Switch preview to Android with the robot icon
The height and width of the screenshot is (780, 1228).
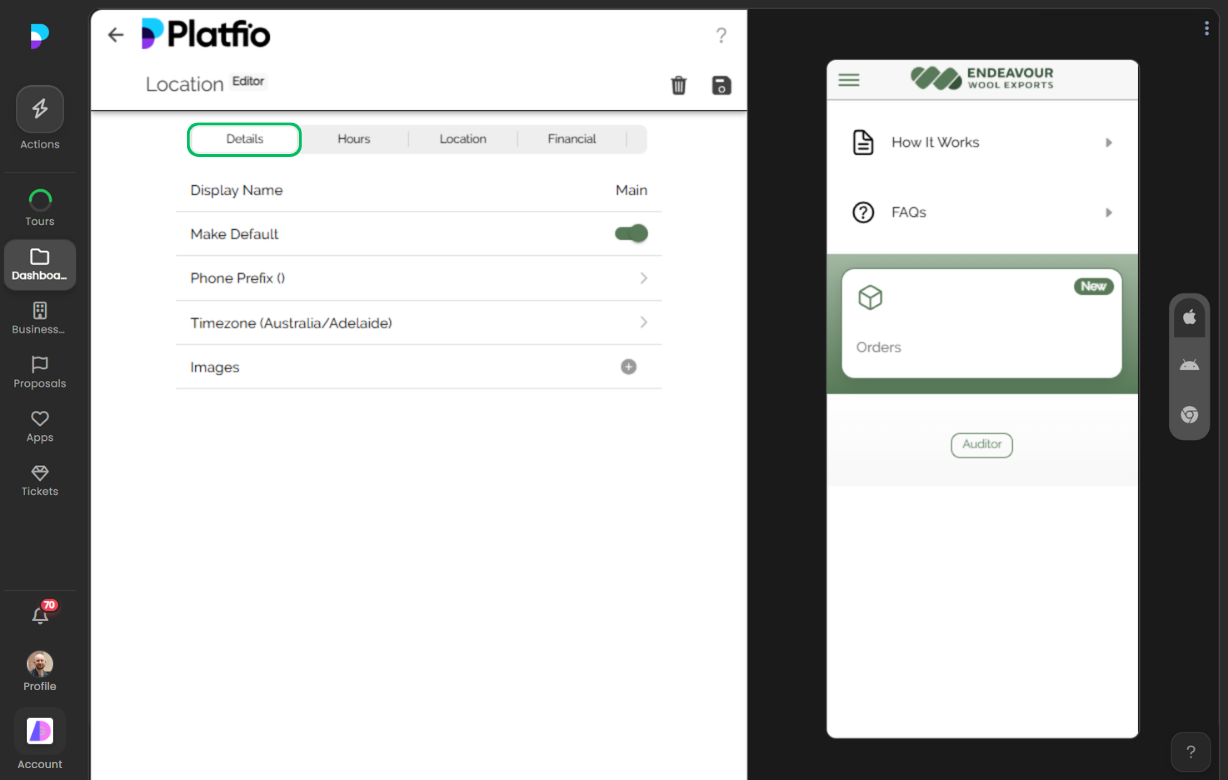[1189, 364]
